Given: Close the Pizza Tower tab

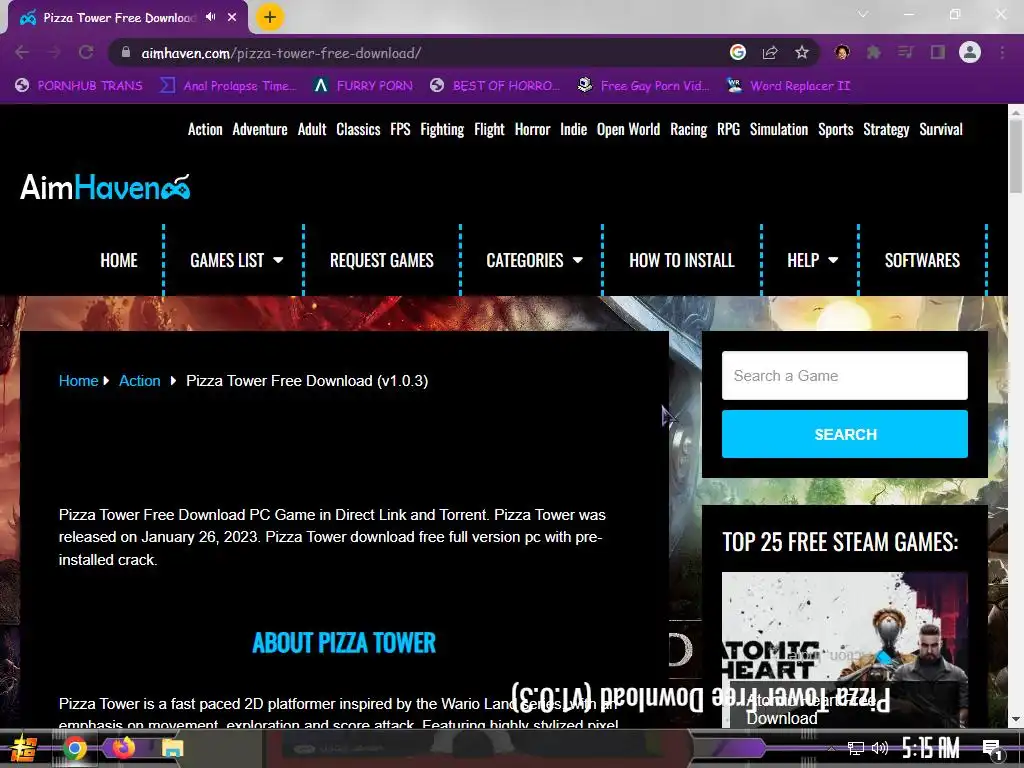Looking at the screenshot, I should [x=232, y=18].
